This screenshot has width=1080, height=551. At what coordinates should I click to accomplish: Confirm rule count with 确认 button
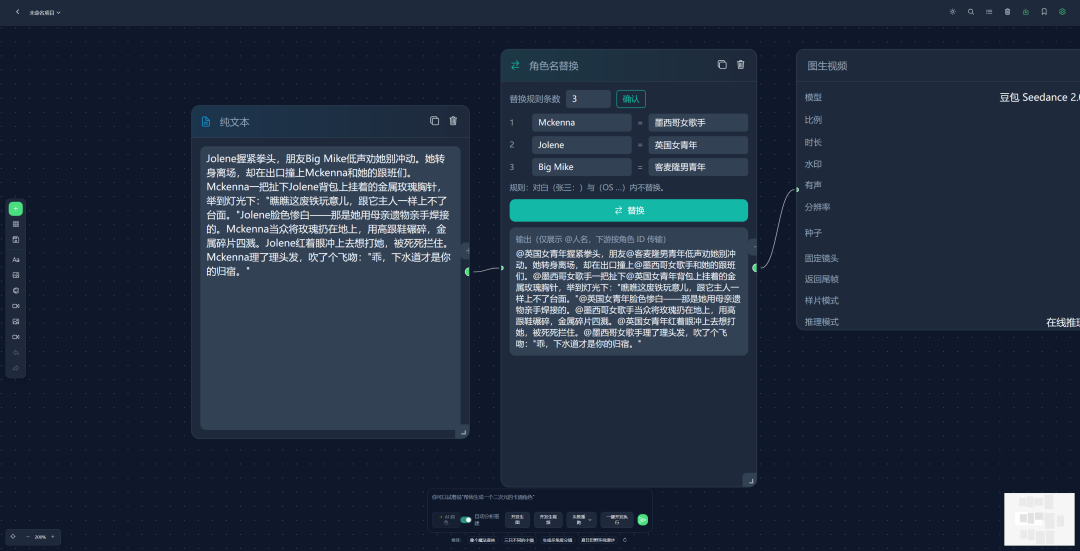(x=631, y=99)
